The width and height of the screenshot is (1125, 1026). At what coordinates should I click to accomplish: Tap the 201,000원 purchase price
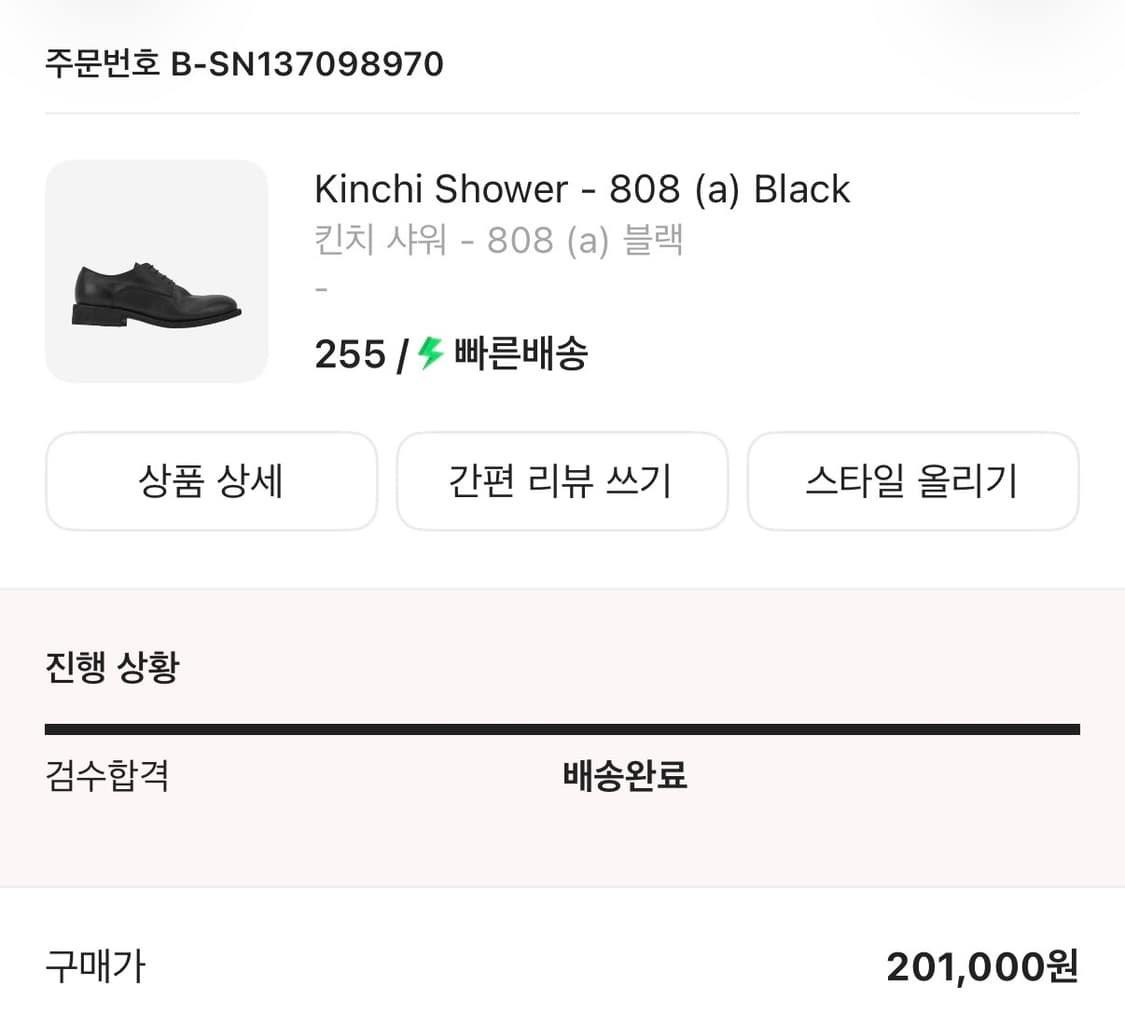[x=982, y=966]
